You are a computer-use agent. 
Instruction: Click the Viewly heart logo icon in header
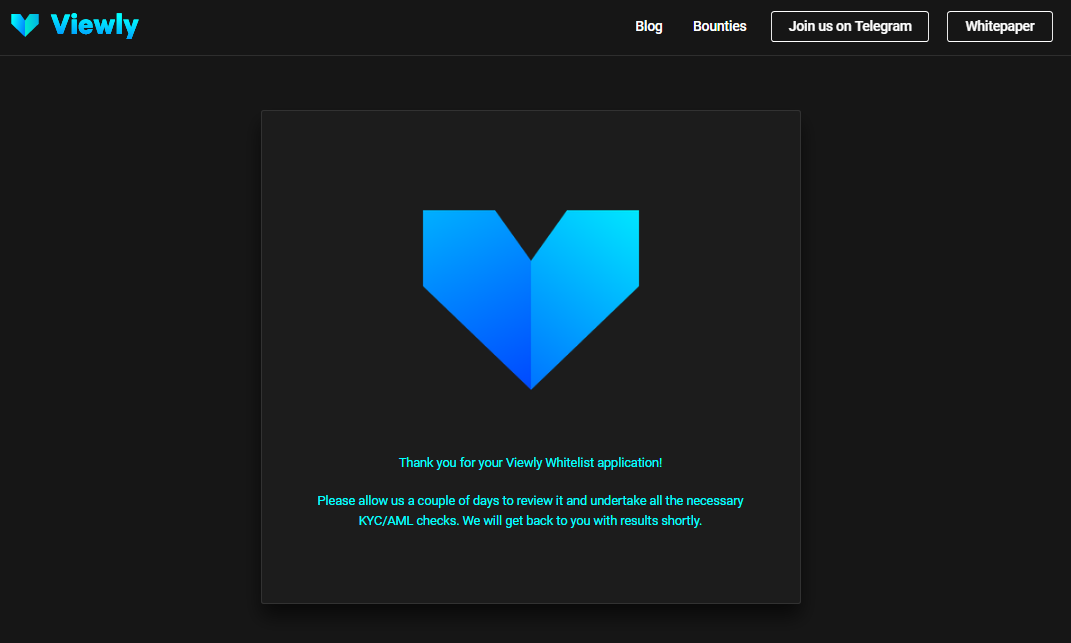pos(25,25)
